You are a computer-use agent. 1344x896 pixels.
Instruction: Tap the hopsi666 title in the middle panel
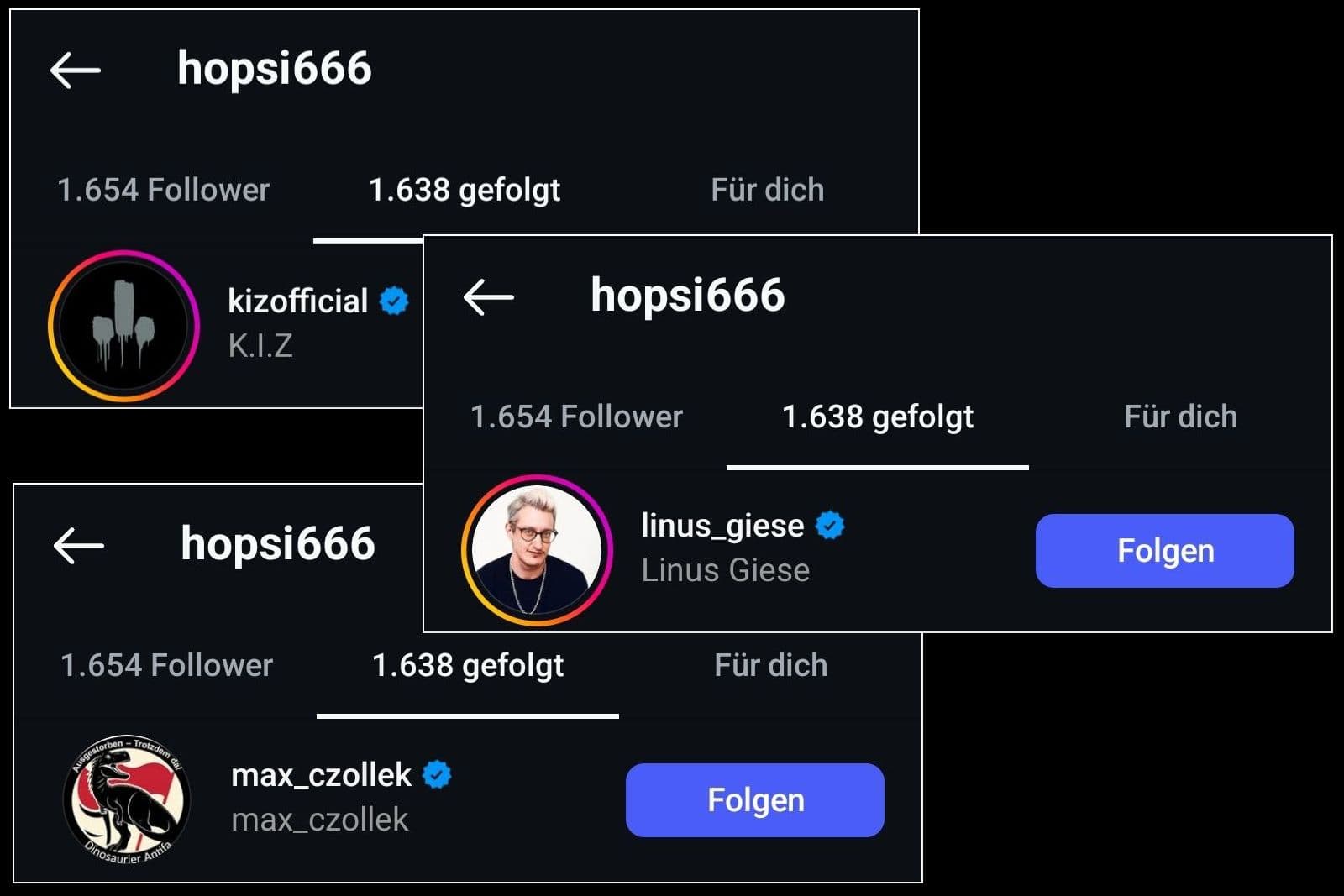point(686,297)
